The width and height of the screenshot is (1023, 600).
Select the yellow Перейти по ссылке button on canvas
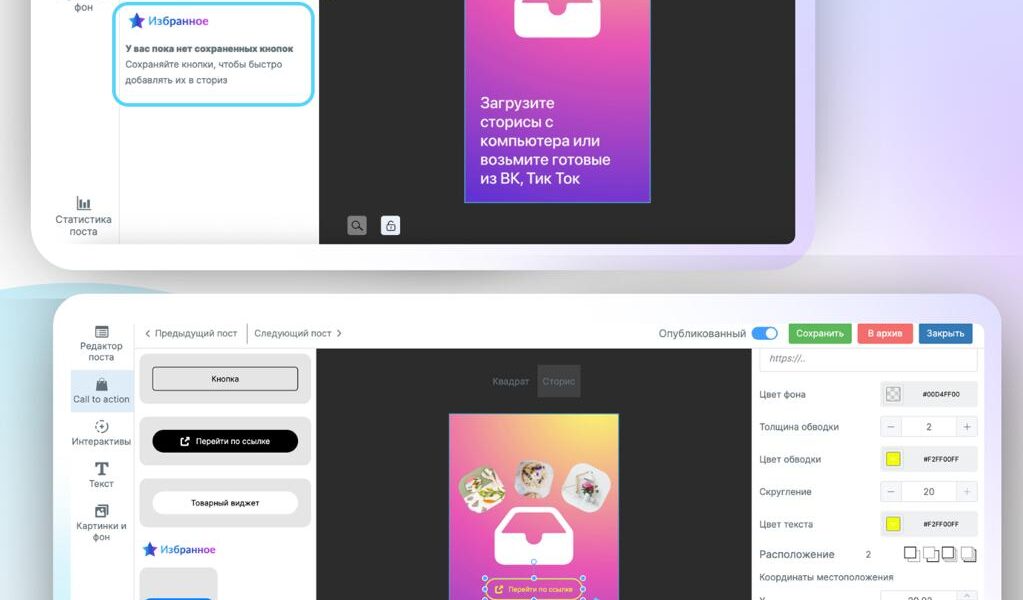point(534,589)
